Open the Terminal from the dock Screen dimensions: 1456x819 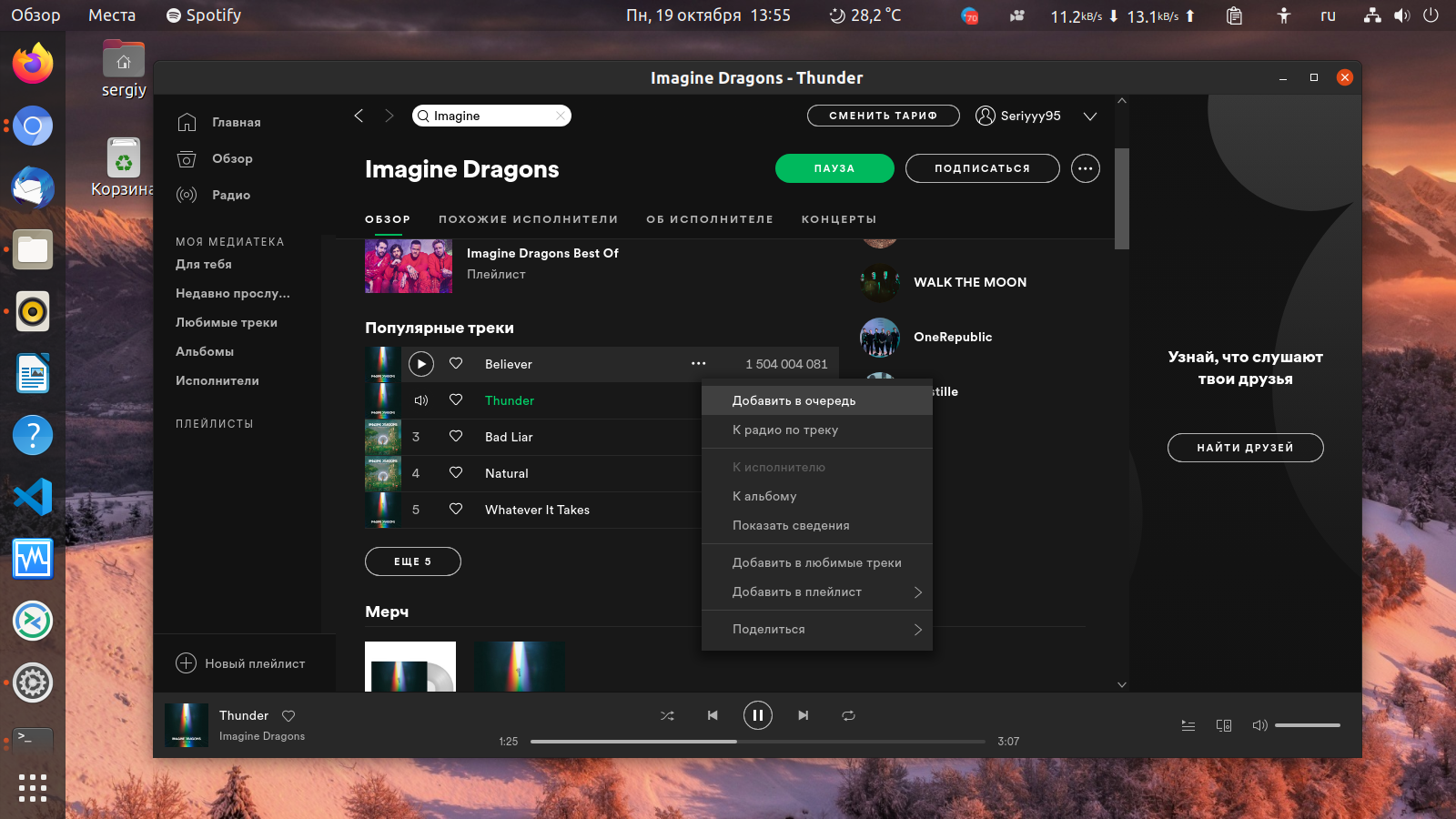(33, 739)
